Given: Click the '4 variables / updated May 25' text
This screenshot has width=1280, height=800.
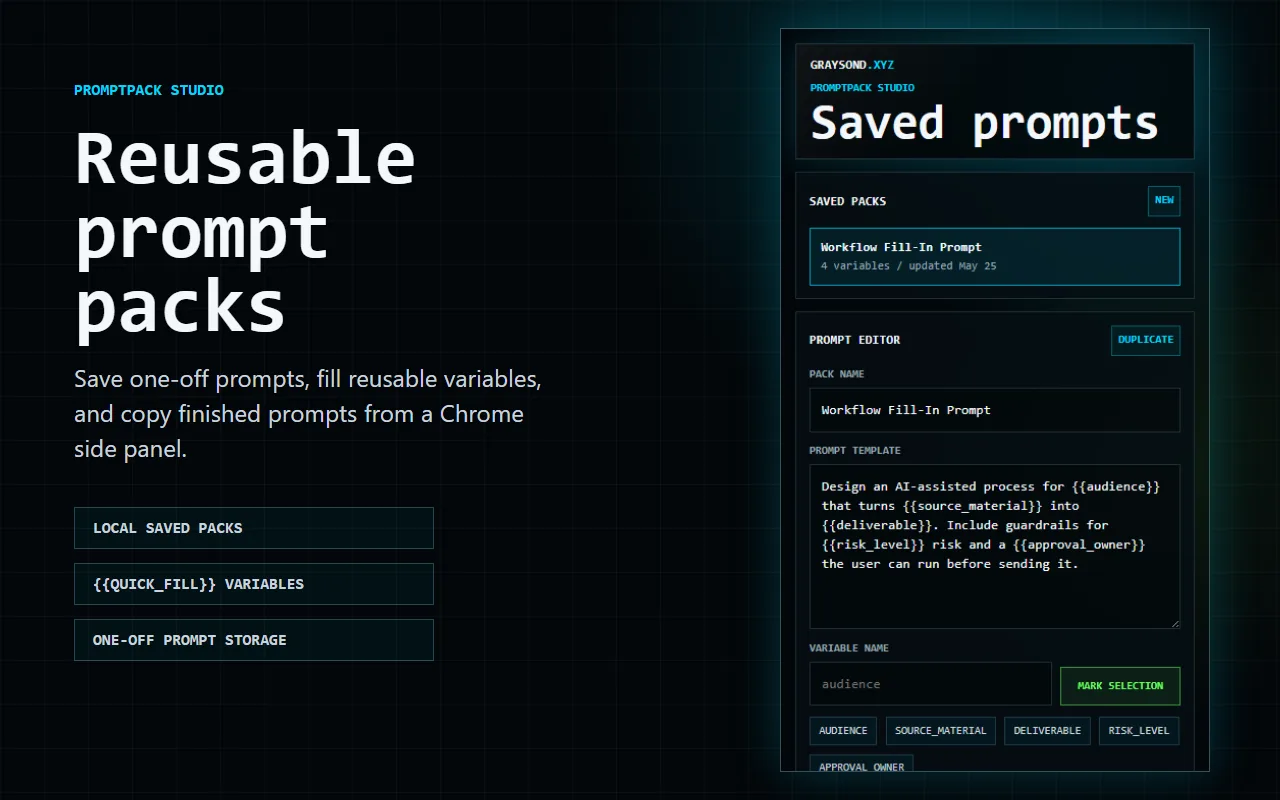Looking at the screenshot, I should 909,266.
